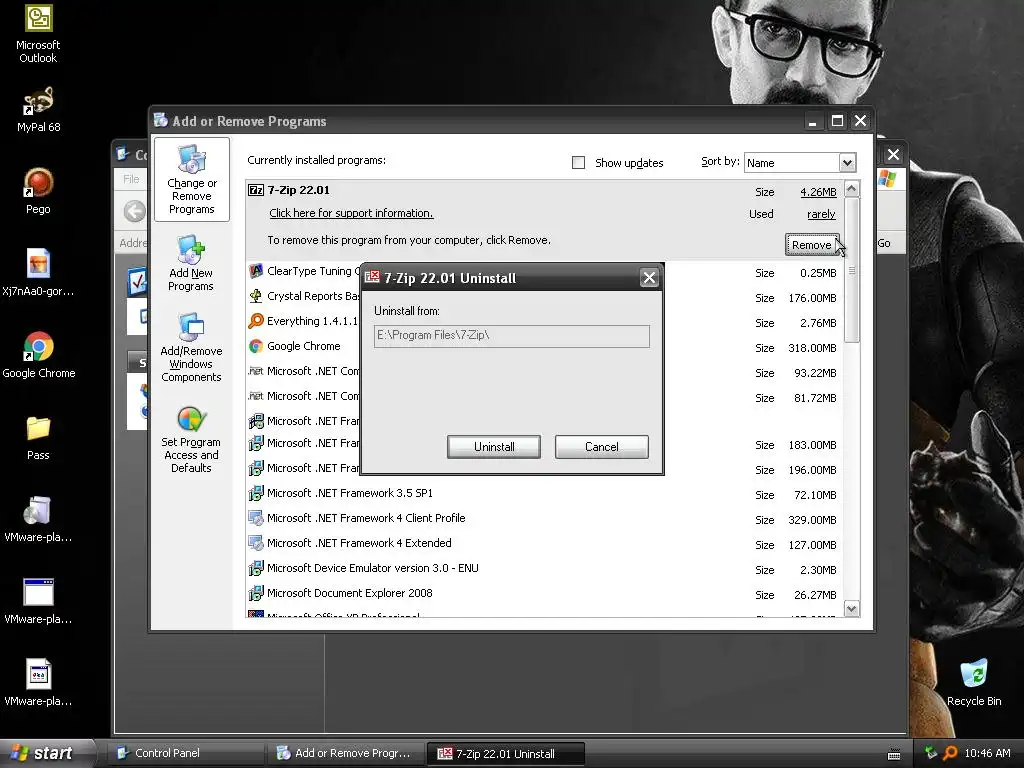Viewport: 1024px width, 768px height.
Task: Click the .NET Framework 4 Extended icon
Action: [256, 543]
